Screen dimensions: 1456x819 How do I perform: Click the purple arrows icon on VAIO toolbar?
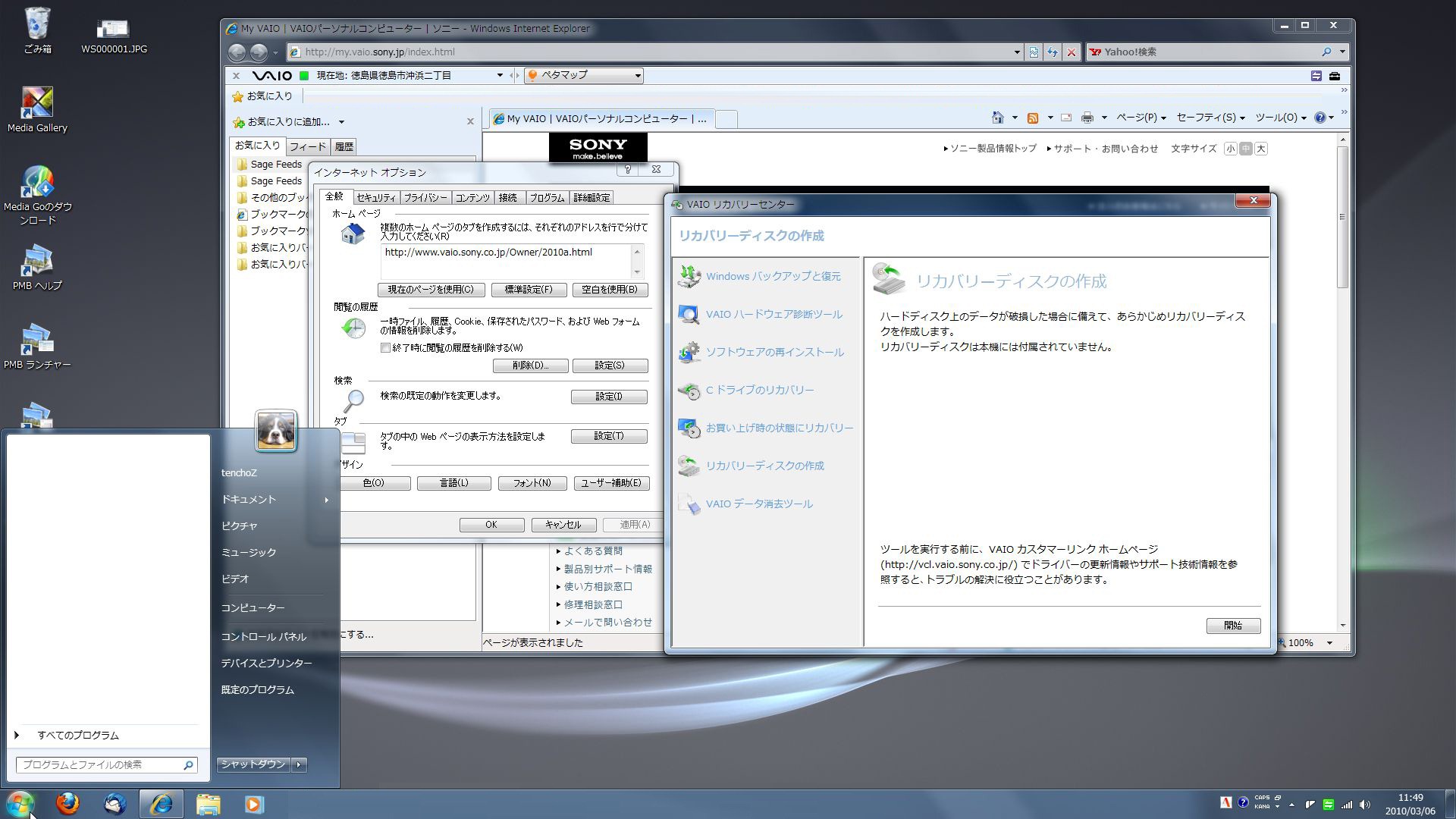pos(1316,76)
